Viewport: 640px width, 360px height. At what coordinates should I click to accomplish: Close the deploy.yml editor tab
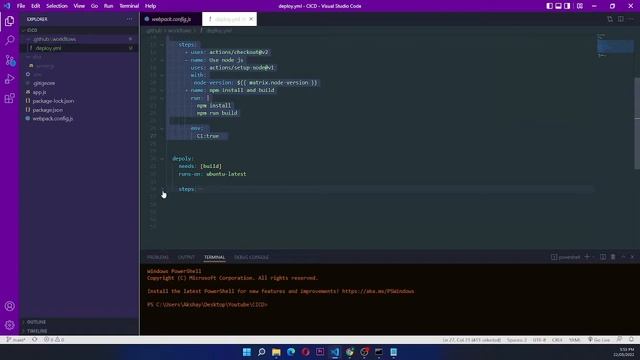pyautogui.click(x=251, y=19)
